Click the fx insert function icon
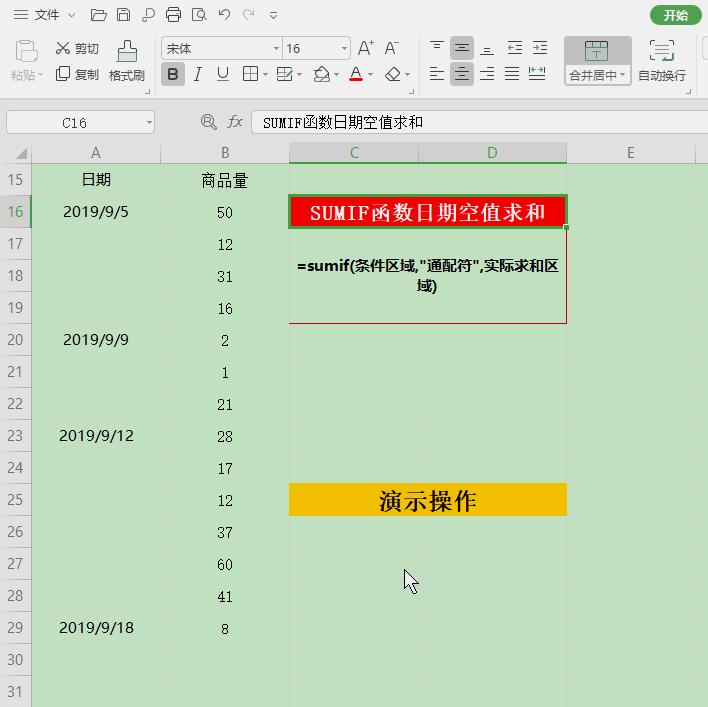 tap(235, 122)
